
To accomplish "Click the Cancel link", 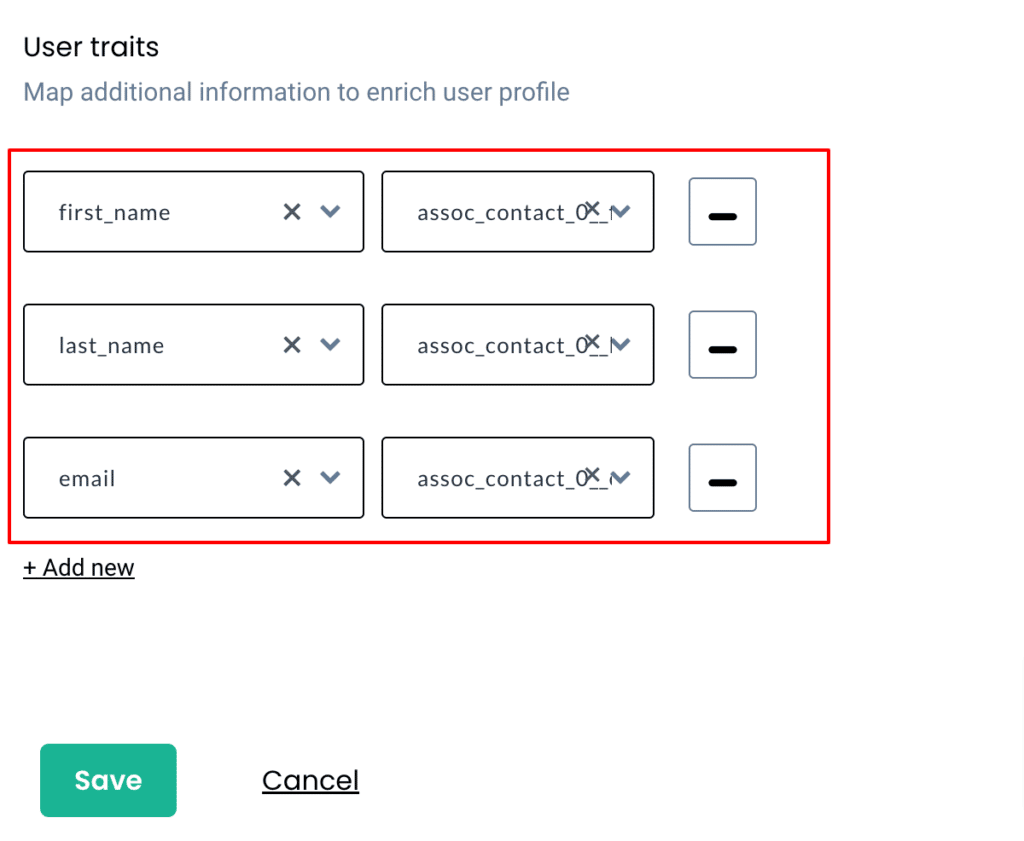I will 310,780.
